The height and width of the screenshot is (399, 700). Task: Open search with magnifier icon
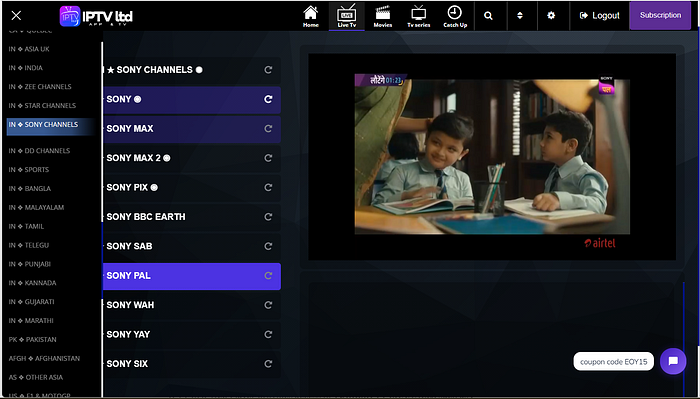click(x=488, y=16)
